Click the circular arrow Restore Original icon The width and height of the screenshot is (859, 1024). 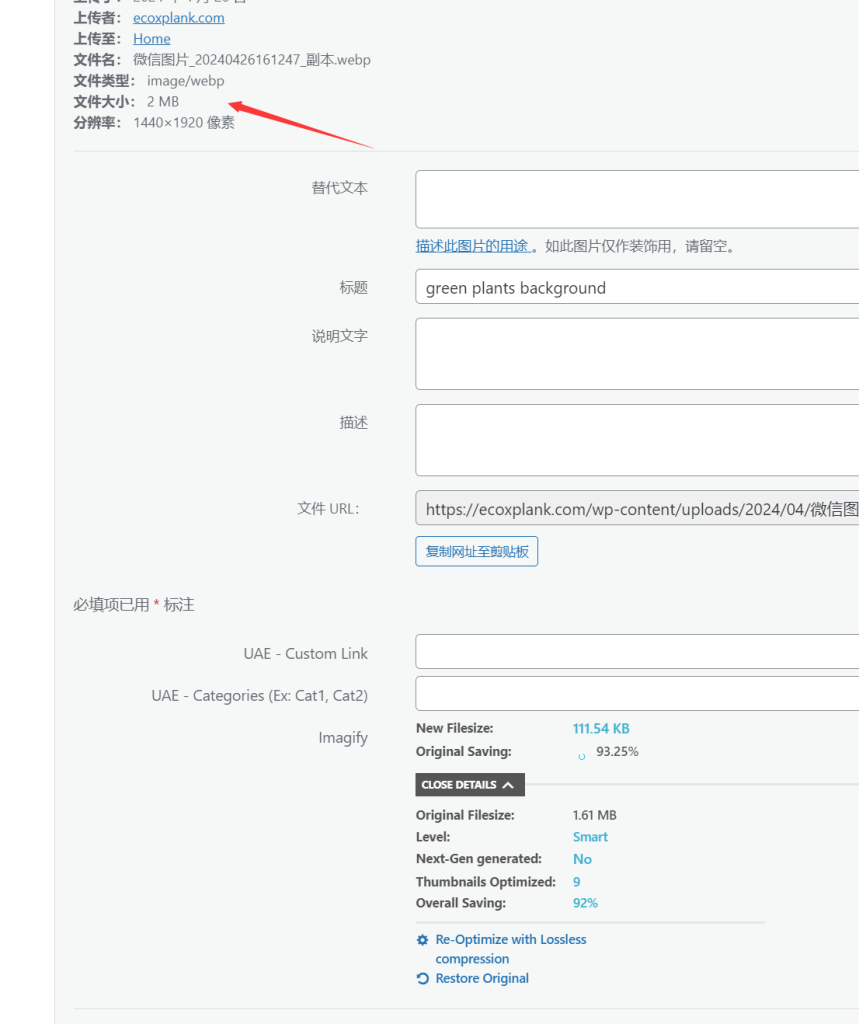[x=422, y=979]
